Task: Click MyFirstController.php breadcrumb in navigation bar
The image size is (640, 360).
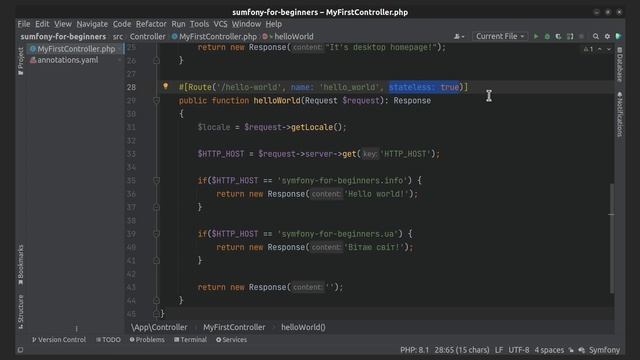Action: [x=214, y=36]
